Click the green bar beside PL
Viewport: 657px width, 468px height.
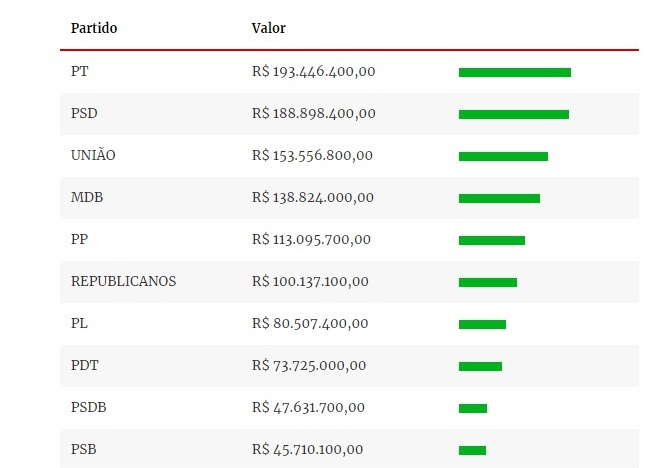pyautogui.click(x=482, y=324)
